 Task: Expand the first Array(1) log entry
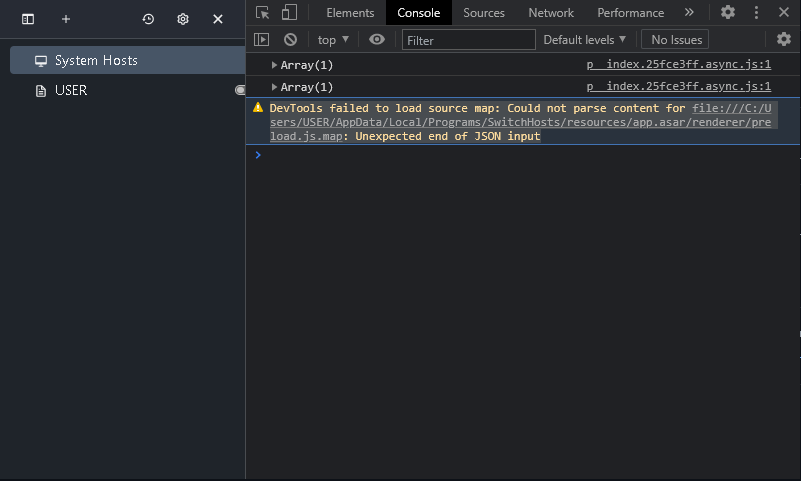click(x=274, y=65)
